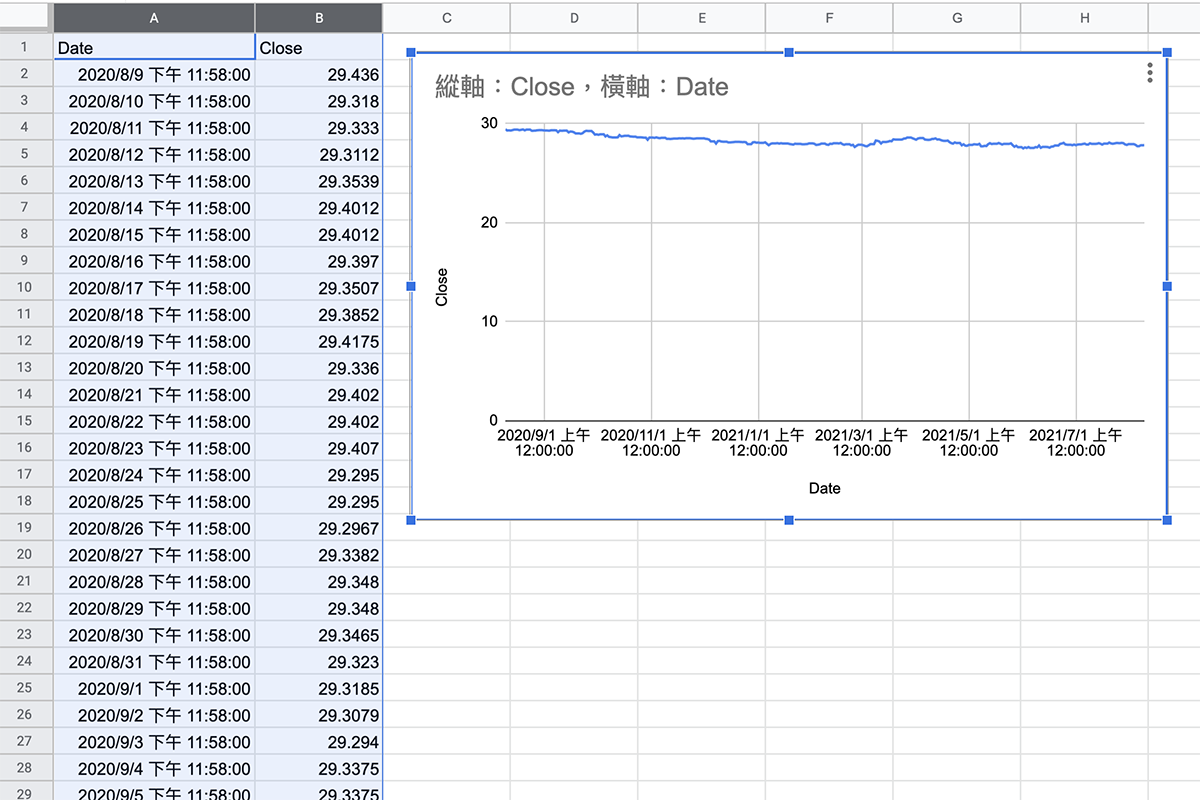1200x800 pixels.
Task: Click the chart's bottom-center resize handle
Action: tap(789, 520)
